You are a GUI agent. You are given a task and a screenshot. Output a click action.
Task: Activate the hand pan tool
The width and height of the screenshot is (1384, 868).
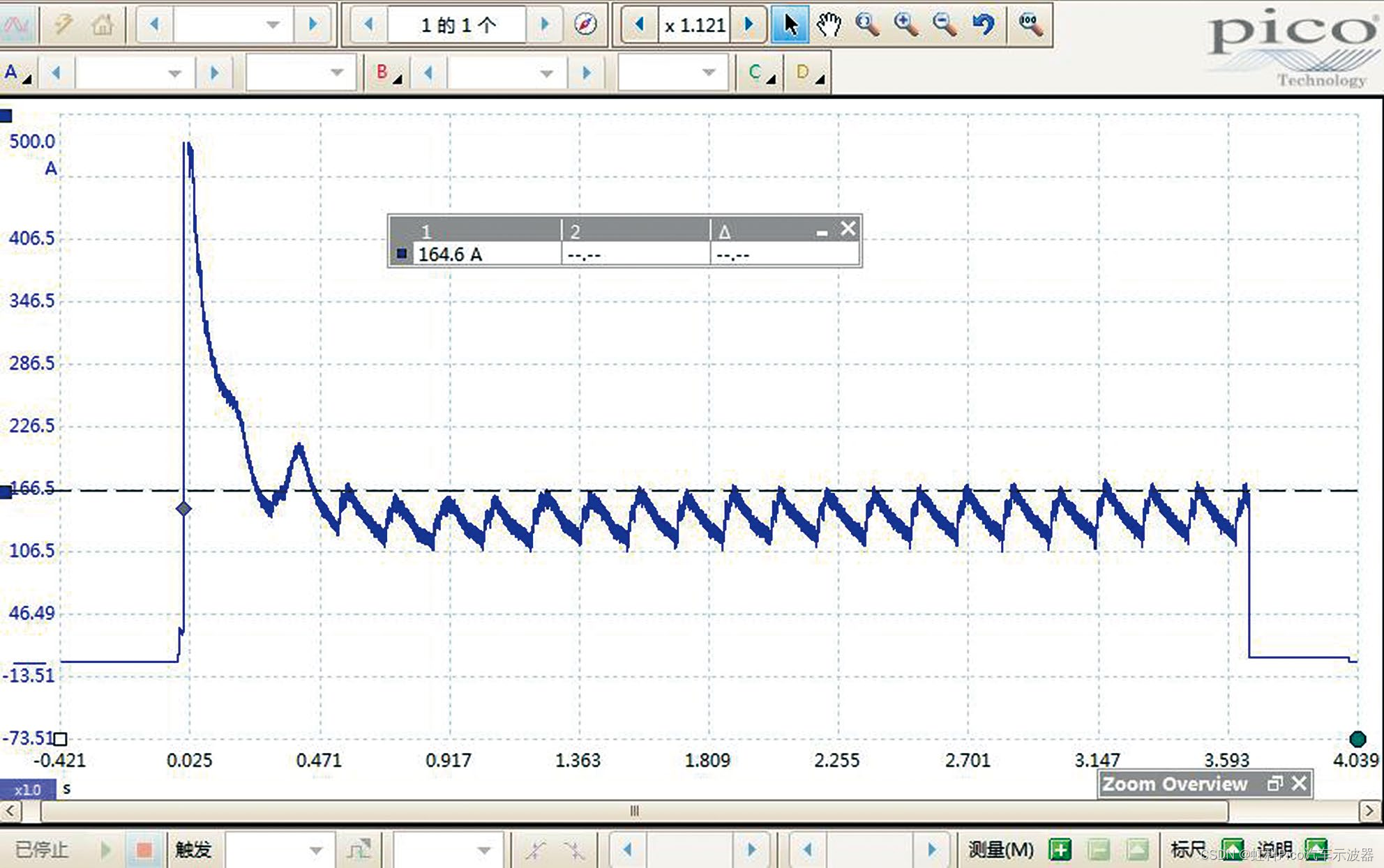tap(829, 25)
